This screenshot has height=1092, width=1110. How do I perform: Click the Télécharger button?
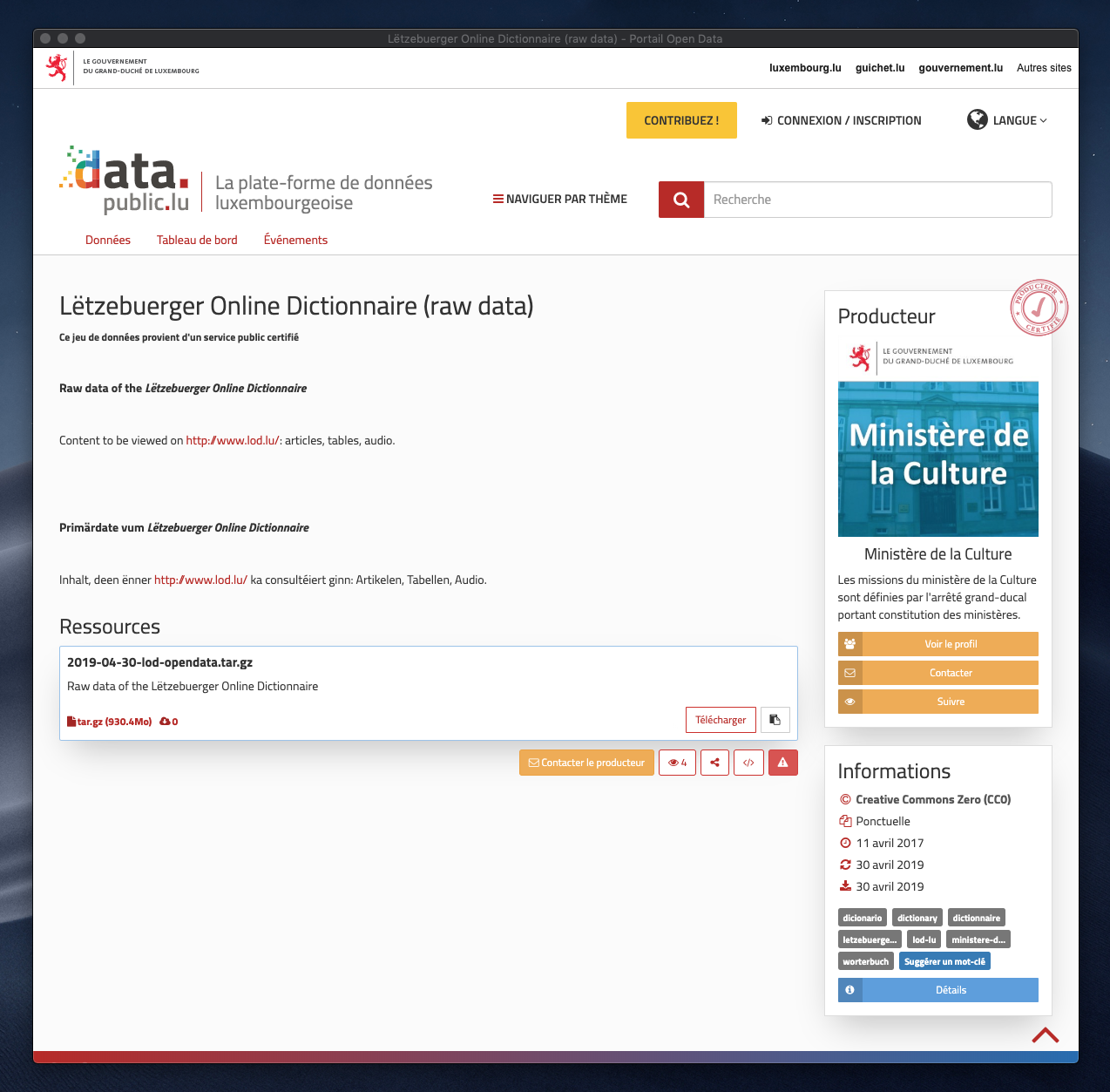721,720
